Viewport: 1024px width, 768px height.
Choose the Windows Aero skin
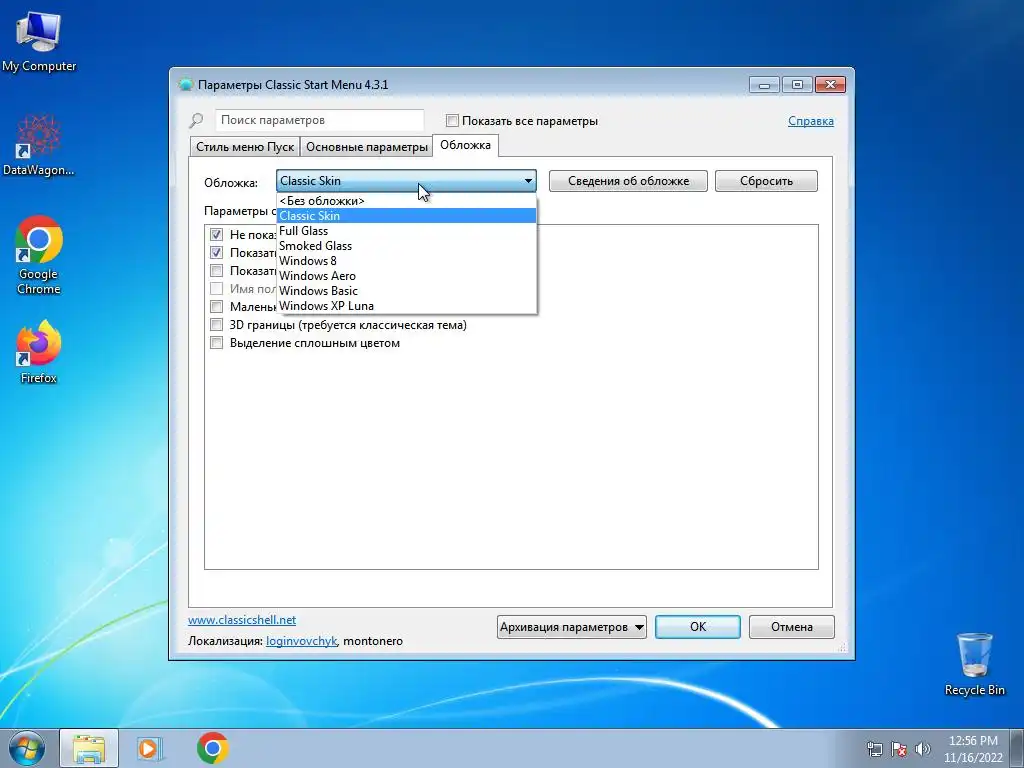[406, 276]
